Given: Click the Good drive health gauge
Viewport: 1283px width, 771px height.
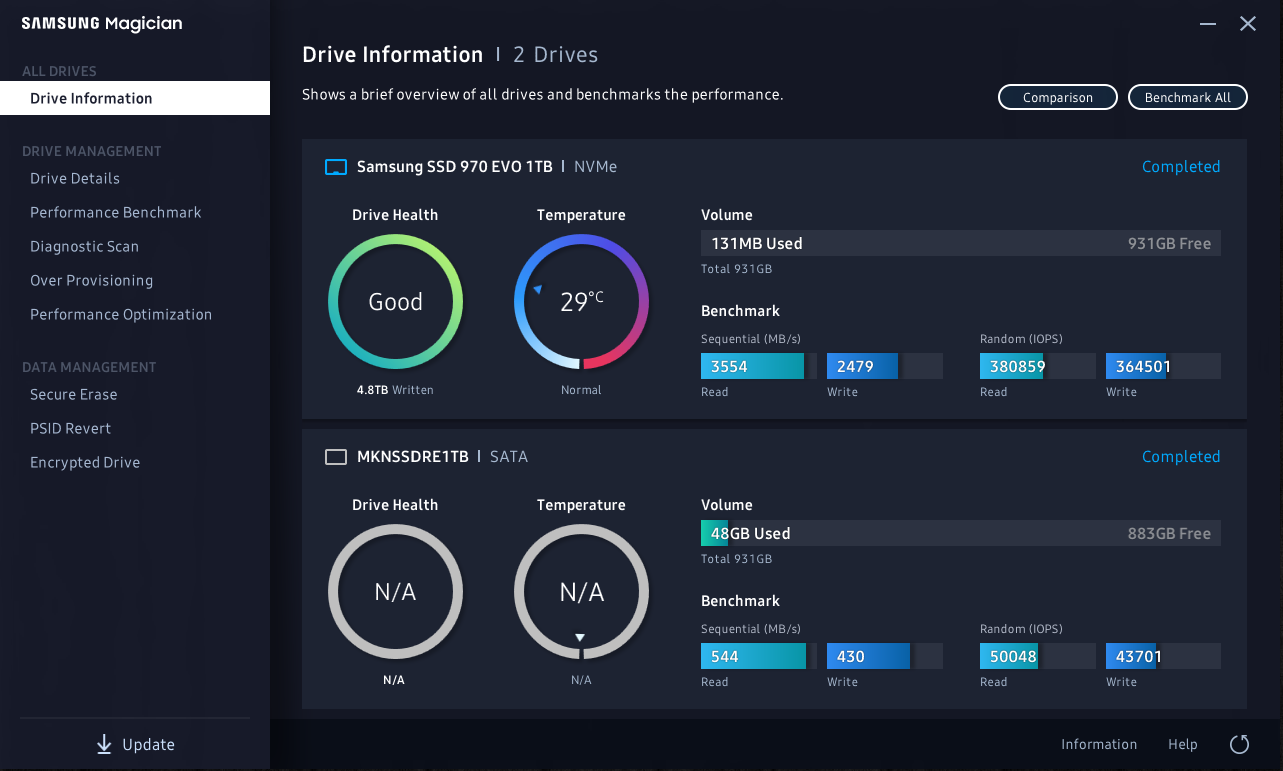Looking at the screenshot, I should [x=395, y=302].
